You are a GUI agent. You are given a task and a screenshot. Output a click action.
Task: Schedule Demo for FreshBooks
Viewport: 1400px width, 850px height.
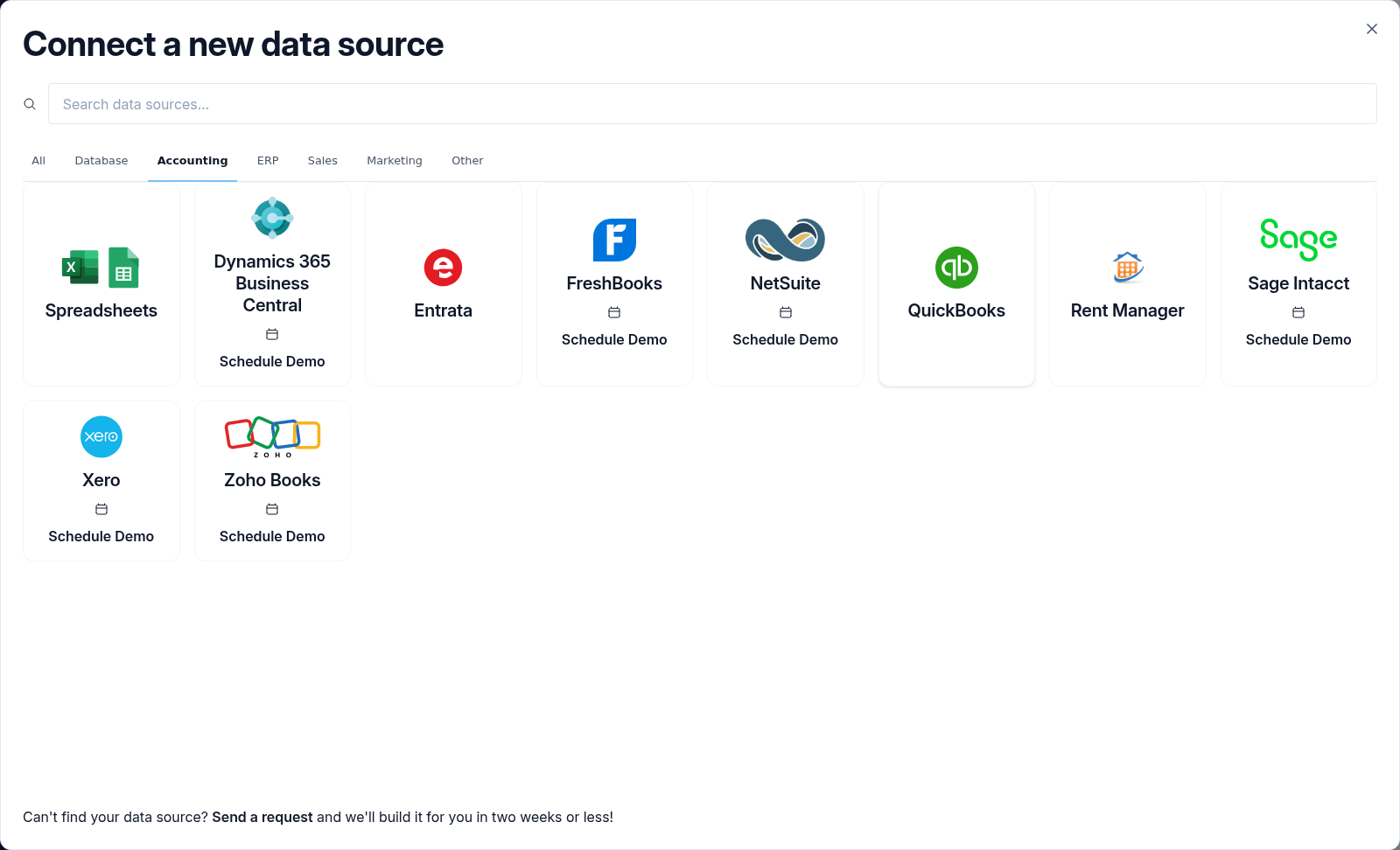(614, 339)
